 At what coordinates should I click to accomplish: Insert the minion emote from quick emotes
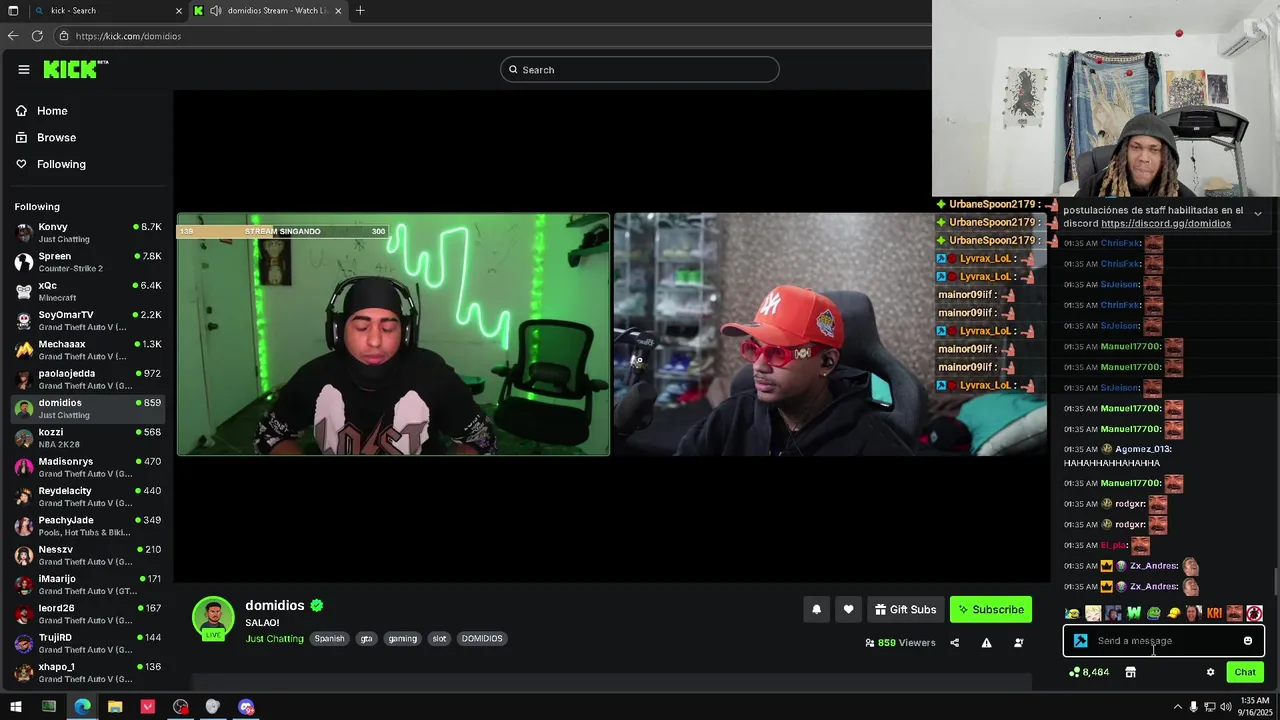pyautogui.click(x=1072, y=613)
